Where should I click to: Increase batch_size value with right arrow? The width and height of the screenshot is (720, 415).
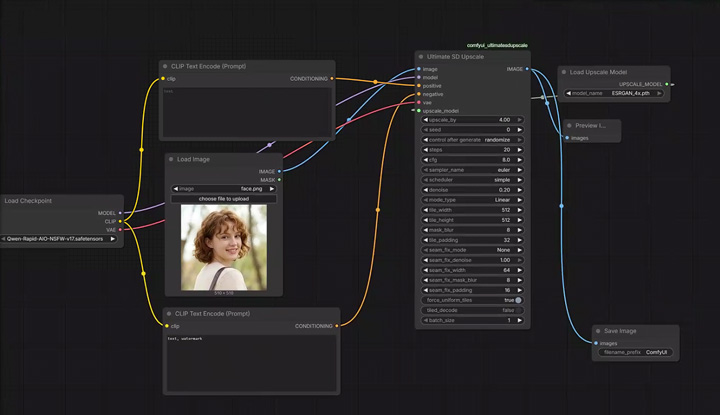520,320
